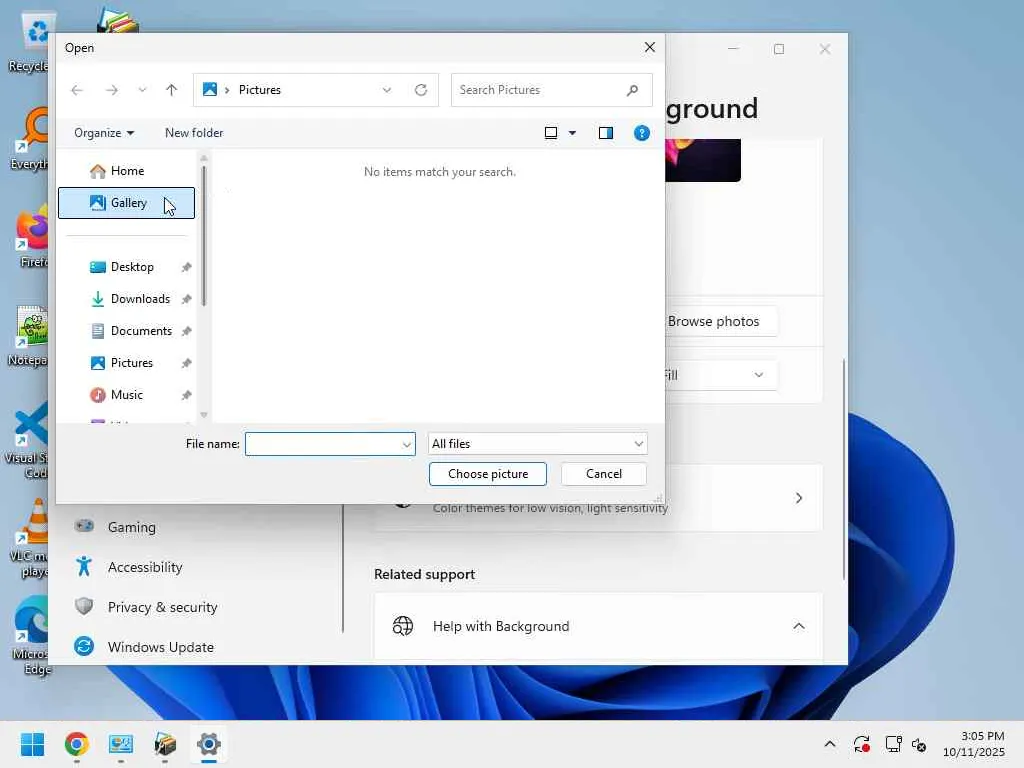Click the network tray icon
1024x768 pixels.
(x=893, y=744)
